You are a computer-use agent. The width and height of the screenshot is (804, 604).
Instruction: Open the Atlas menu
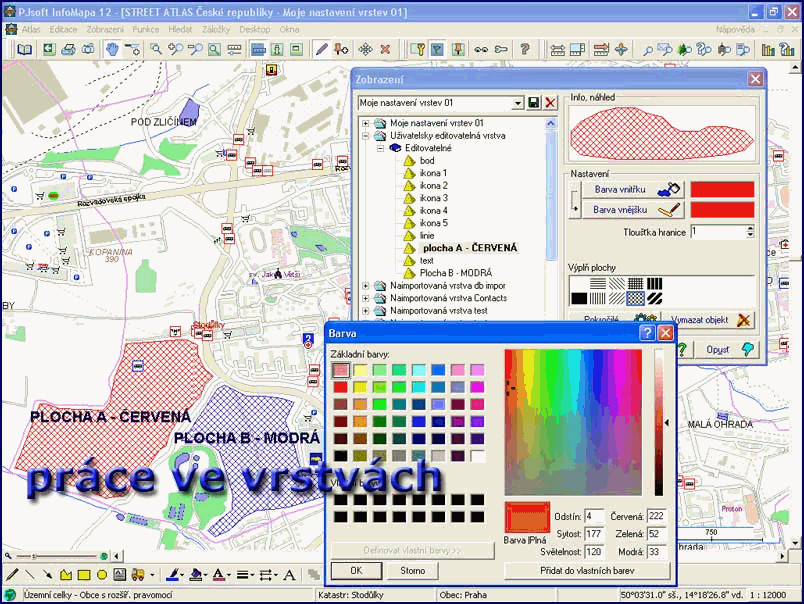click(31, 30)
